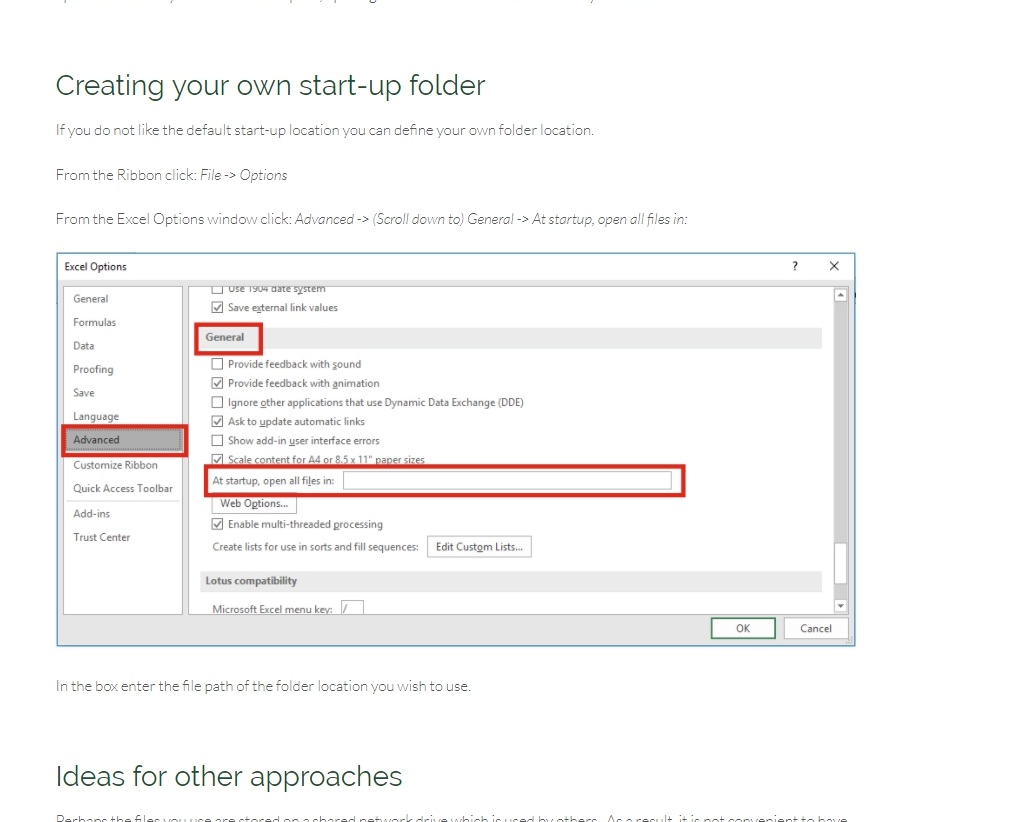Open the Trust Center category
The image size is (1015, 822).
pyautogui.click(x=102, y=537)
